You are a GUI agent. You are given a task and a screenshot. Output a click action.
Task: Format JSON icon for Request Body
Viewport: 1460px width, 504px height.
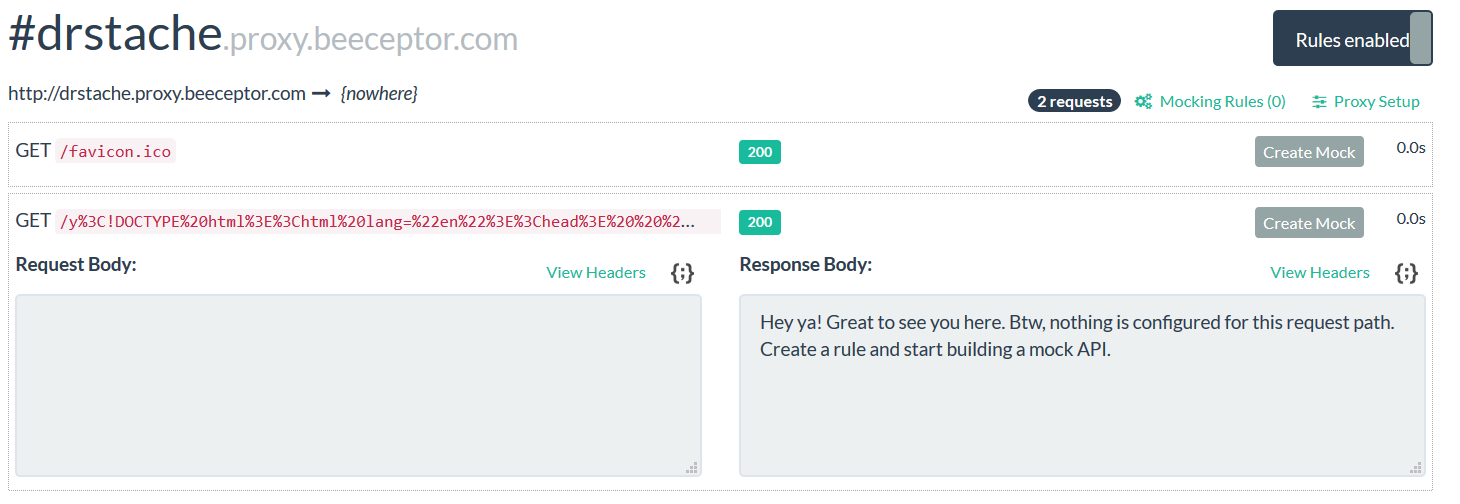coord(682,273)
